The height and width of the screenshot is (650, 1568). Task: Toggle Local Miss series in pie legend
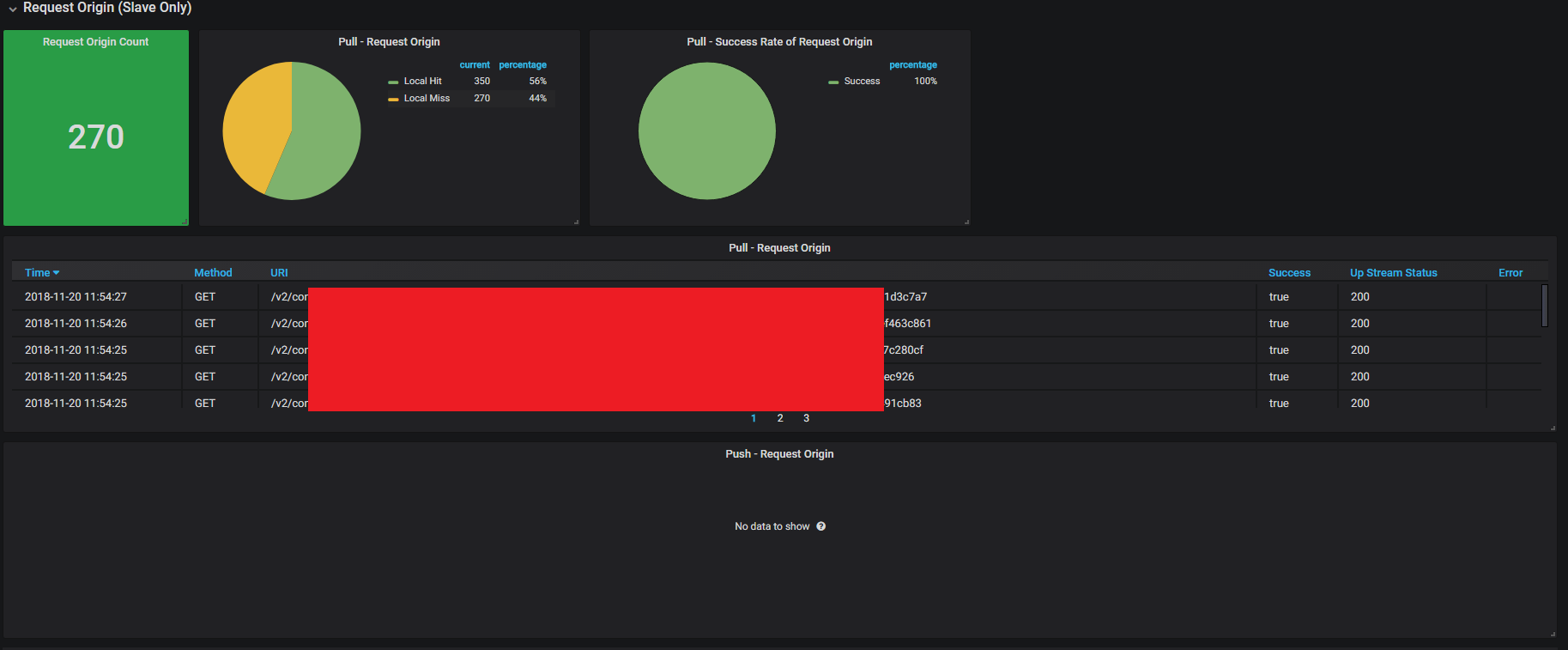pos(427,99)
